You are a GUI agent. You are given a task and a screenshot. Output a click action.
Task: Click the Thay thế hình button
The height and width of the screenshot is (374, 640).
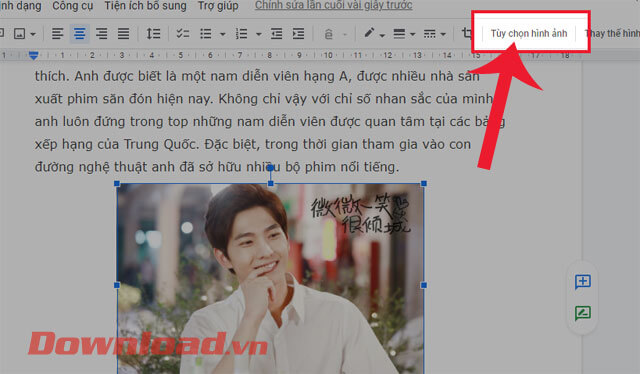click(x=612, y=33)
